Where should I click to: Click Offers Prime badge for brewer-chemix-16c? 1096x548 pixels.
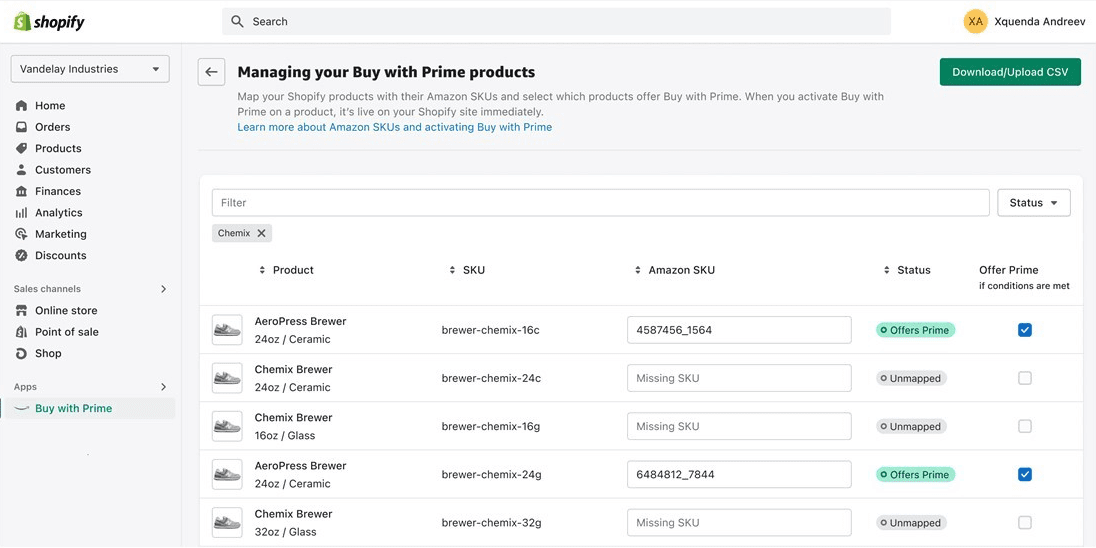(x=915, y=330)
